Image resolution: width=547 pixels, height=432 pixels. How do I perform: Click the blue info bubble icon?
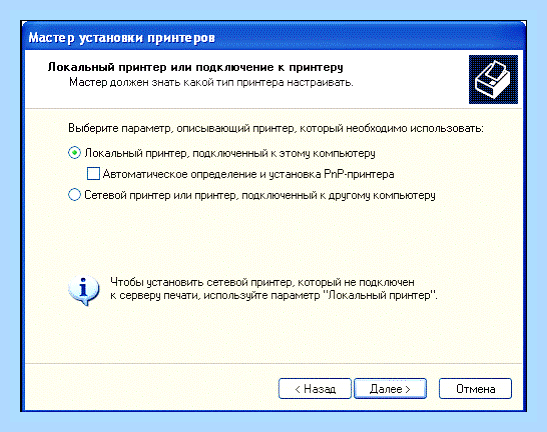coord(83,290)
